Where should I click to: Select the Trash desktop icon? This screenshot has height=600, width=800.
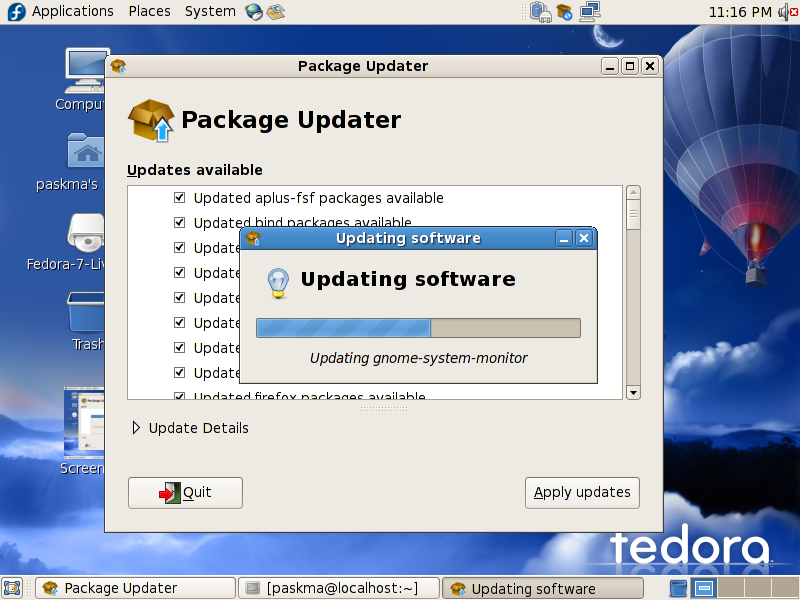coord(86,321)
